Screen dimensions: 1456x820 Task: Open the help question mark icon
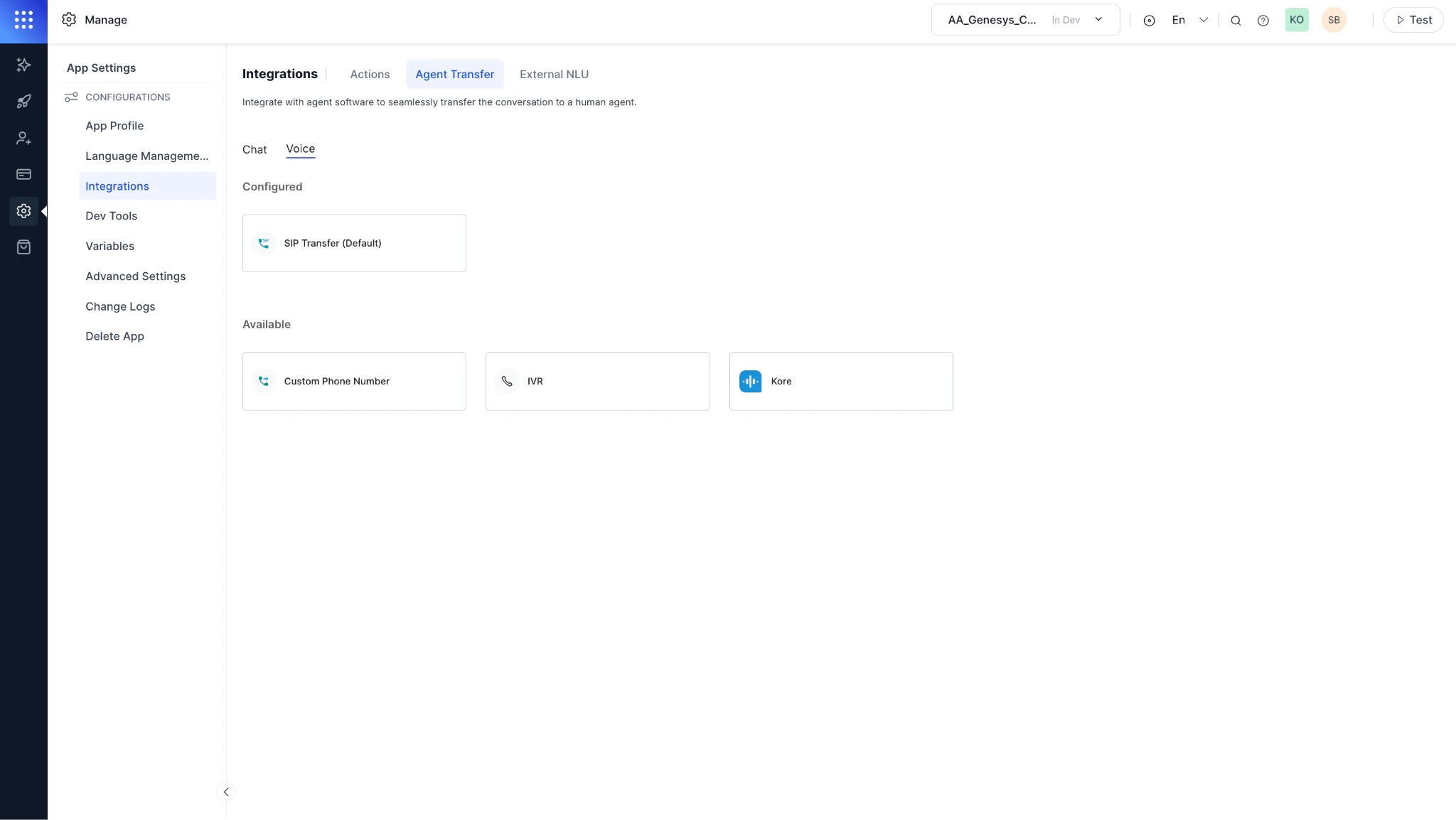pyautogui.click(x=1263, y=20)
